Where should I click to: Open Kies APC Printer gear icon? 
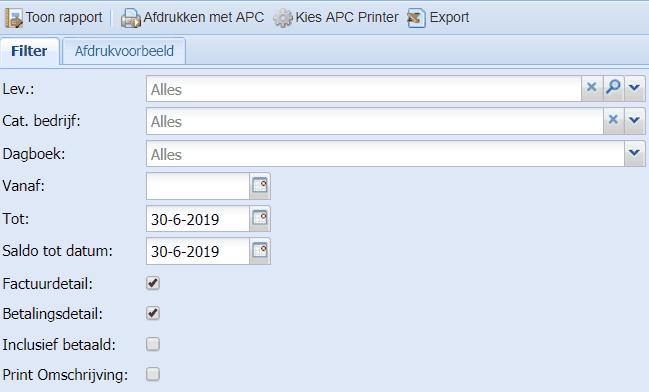(283, 18)
